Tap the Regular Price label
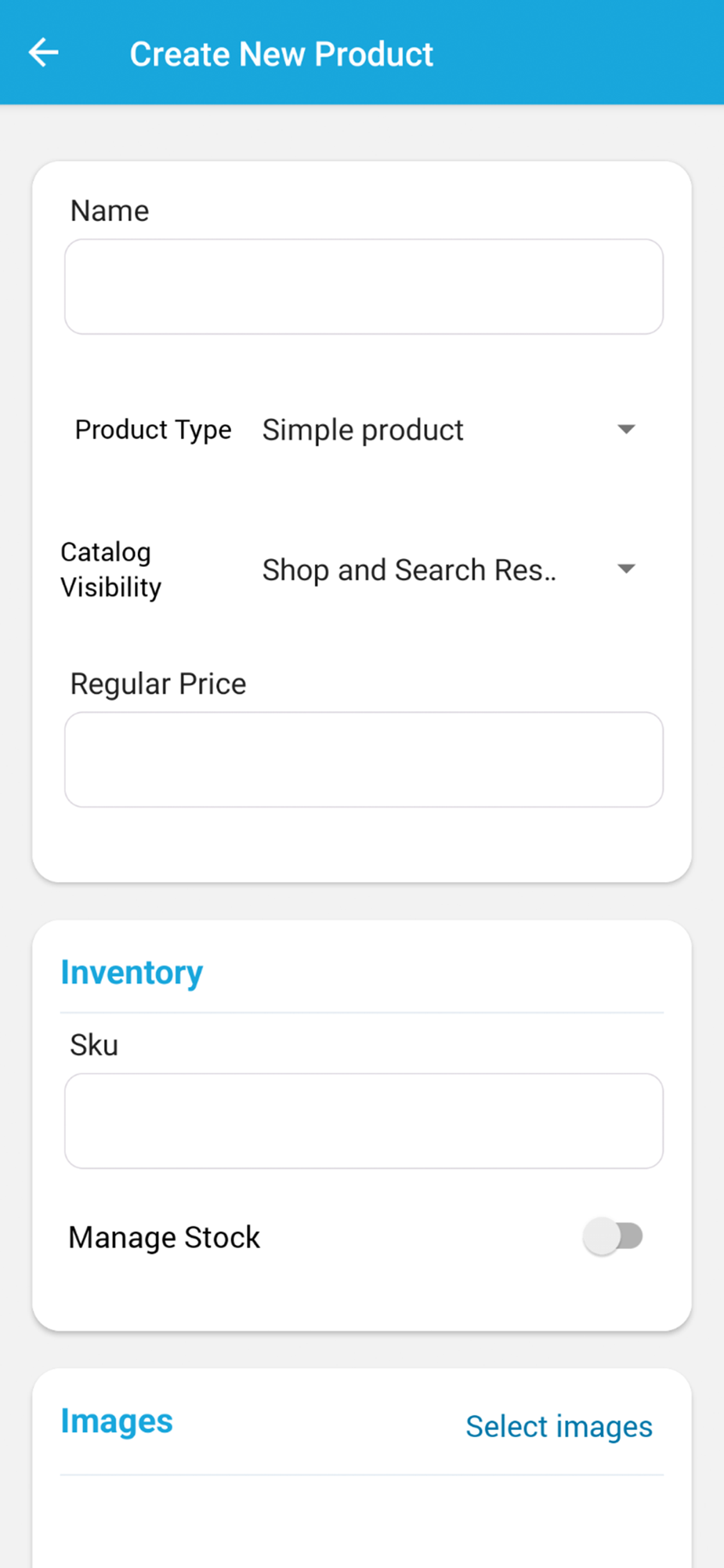 (x=158, y=684)
